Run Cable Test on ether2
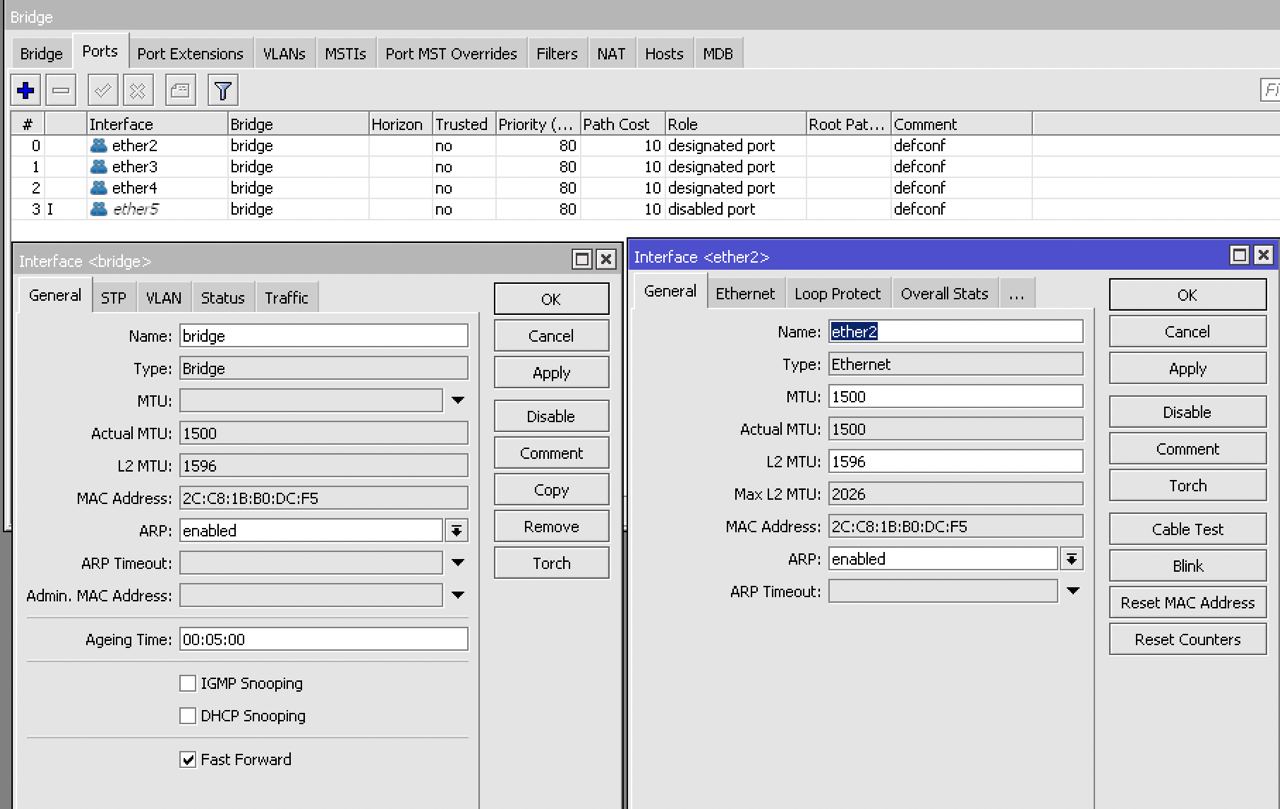 1187,529
